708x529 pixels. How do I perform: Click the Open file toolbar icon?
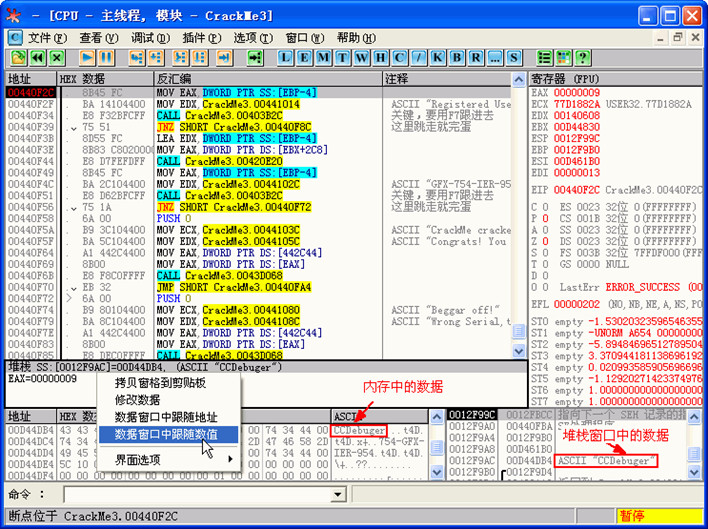(19, 57)
